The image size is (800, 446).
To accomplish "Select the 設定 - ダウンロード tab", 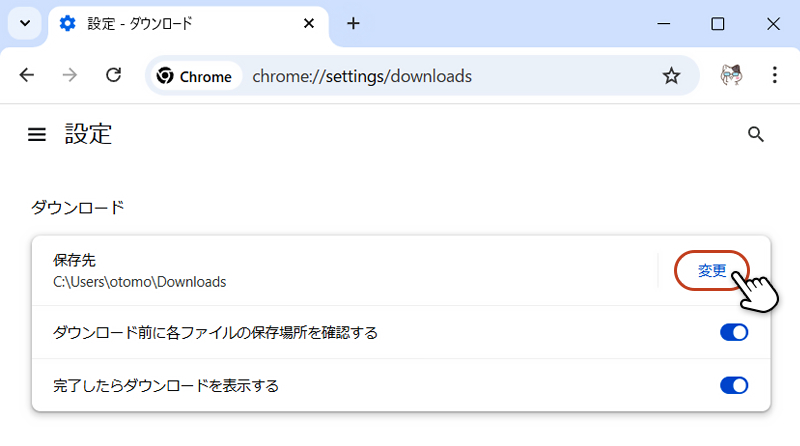I will [x=188, y=24].
